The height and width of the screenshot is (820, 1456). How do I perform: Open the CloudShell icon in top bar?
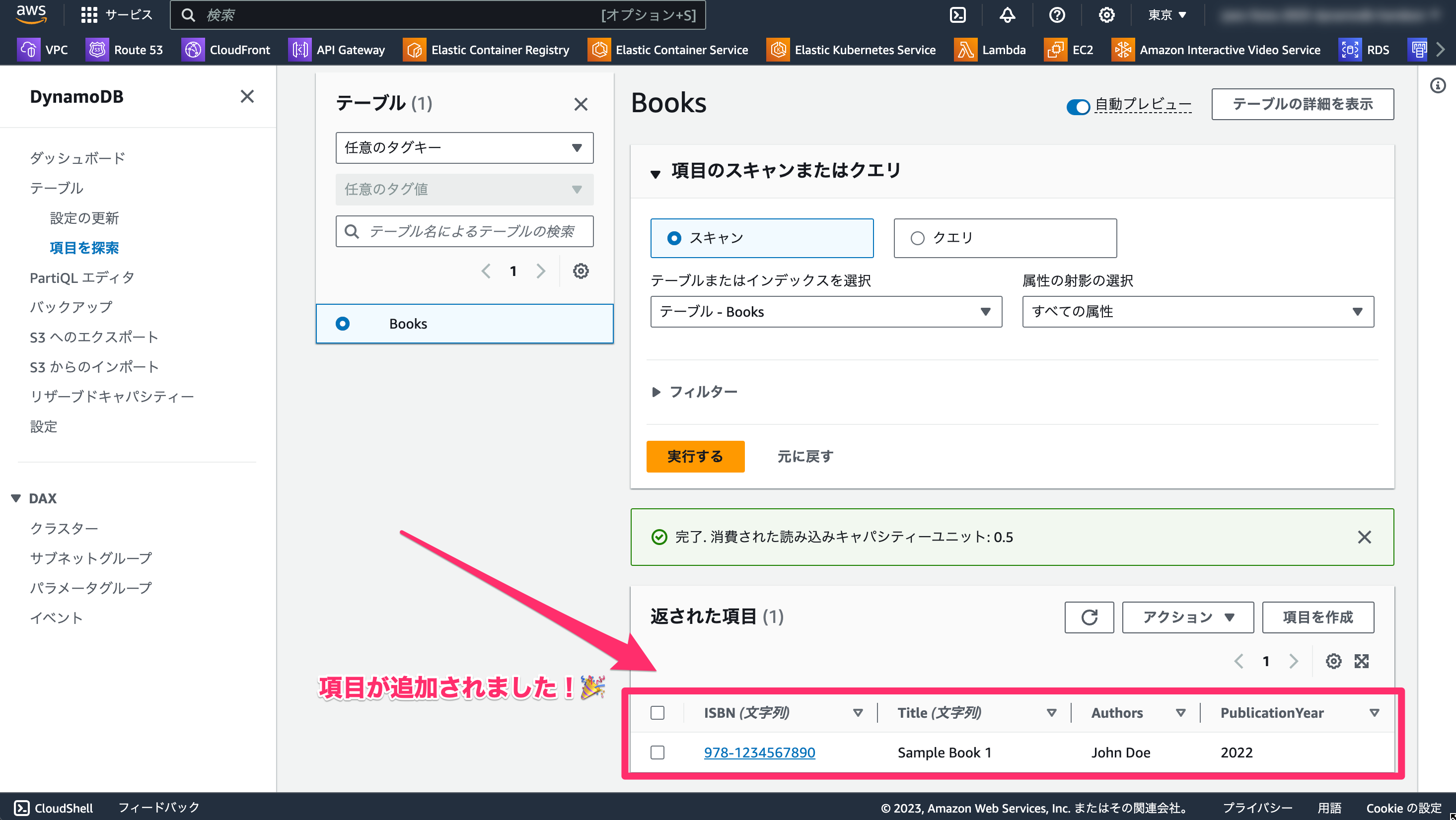[957, 15]
